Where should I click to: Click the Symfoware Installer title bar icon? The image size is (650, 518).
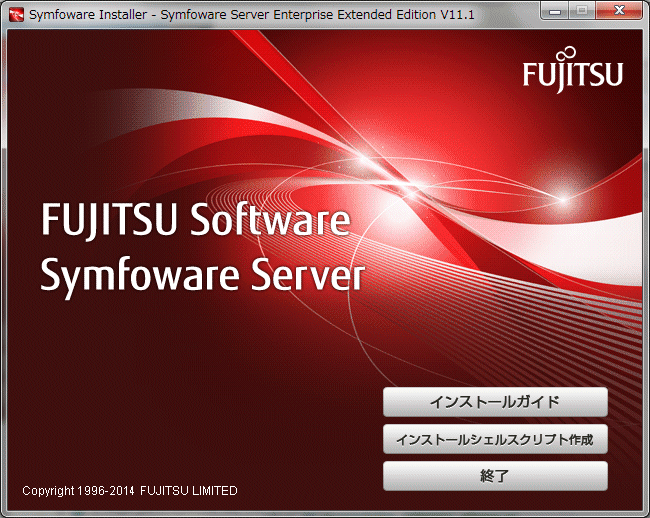click(16, 15)
